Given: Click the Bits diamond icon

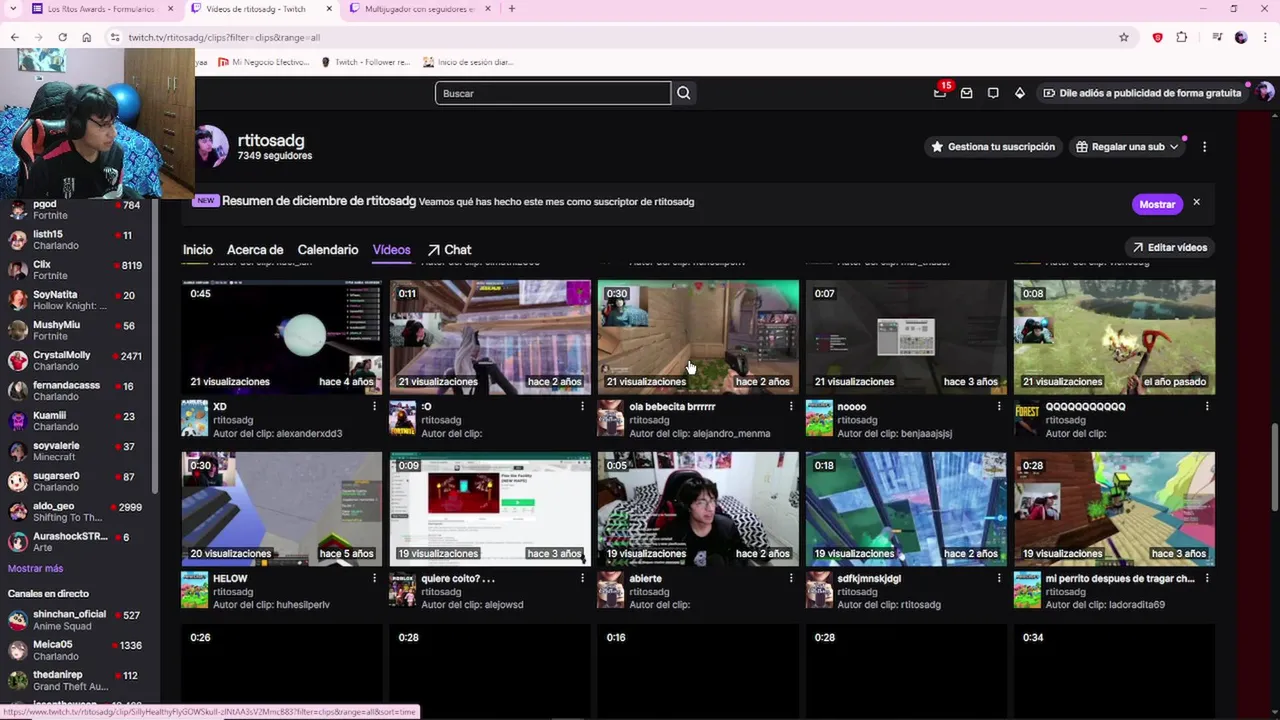Looking at the screenshot, I should [x=1019, y=93].
